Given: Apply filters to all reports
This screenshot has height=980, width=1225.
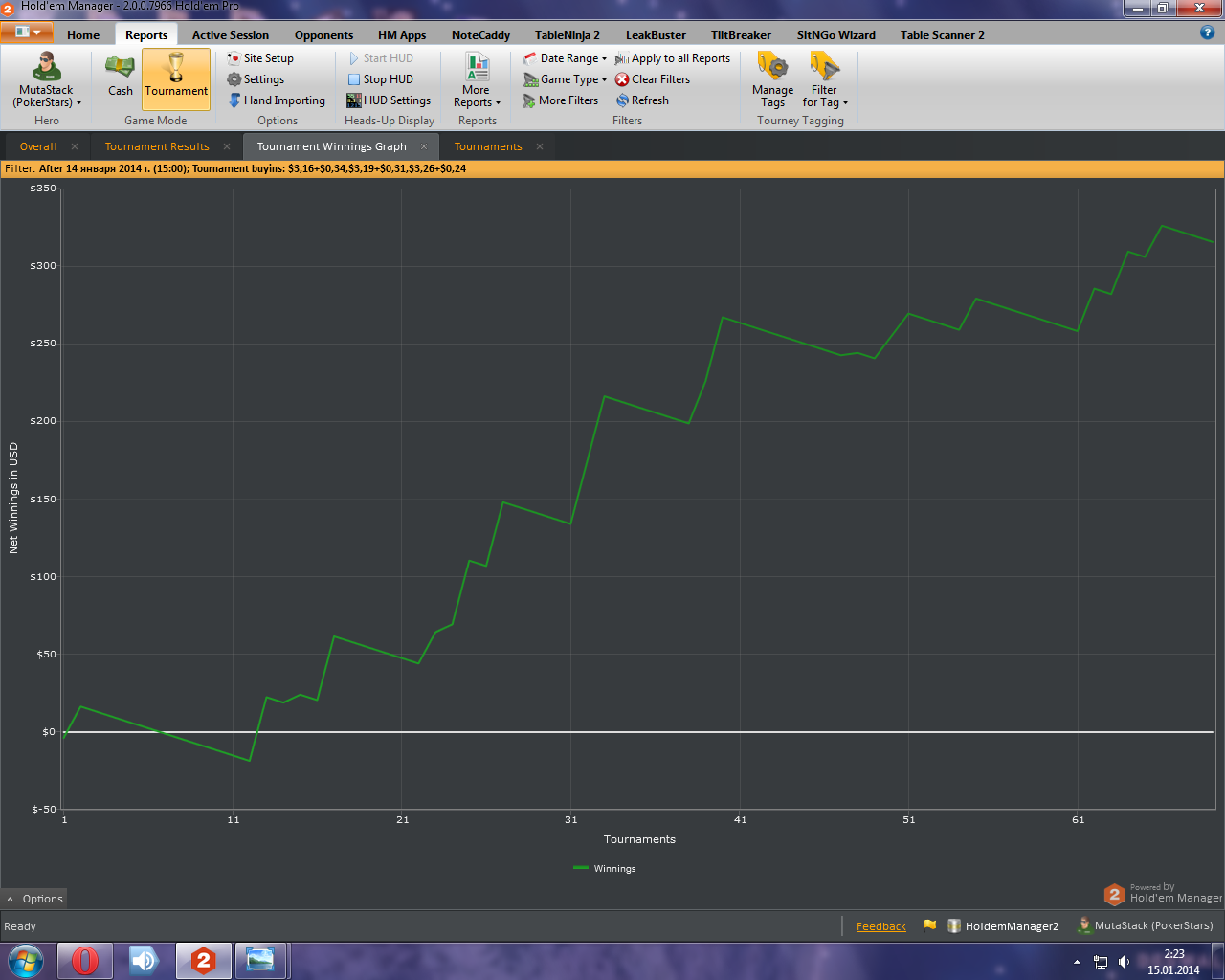Looking at the screenshot, I should (673, 58).
